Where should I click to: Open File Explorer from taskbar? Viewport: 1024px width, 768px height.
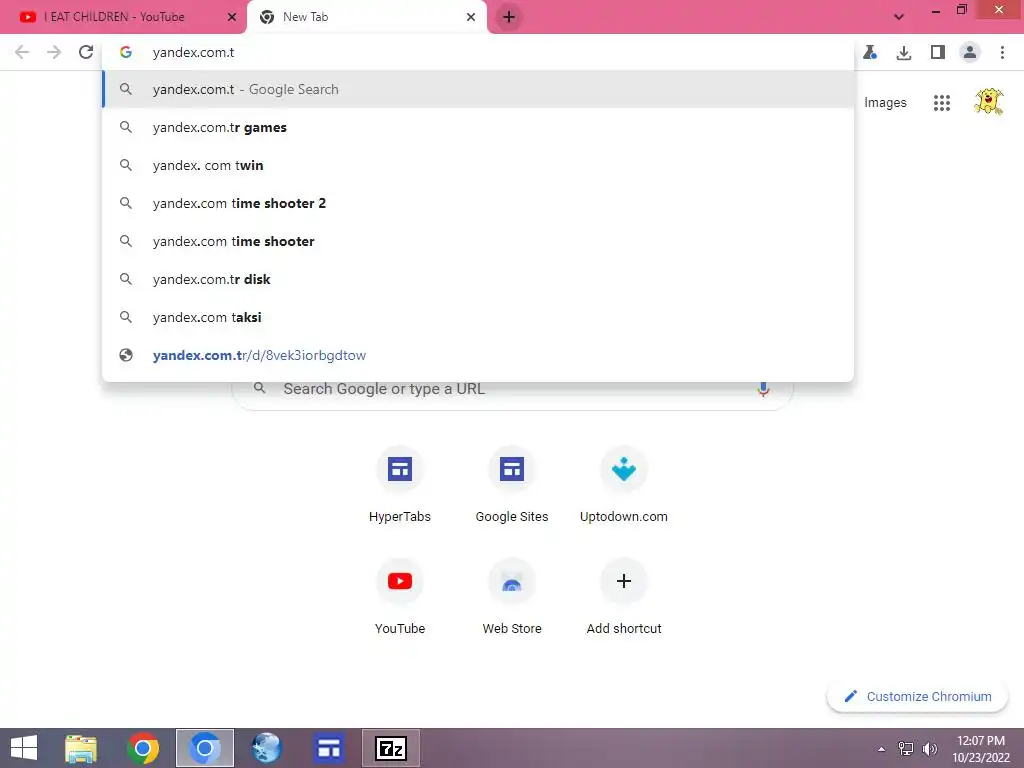tap(81, 748)
